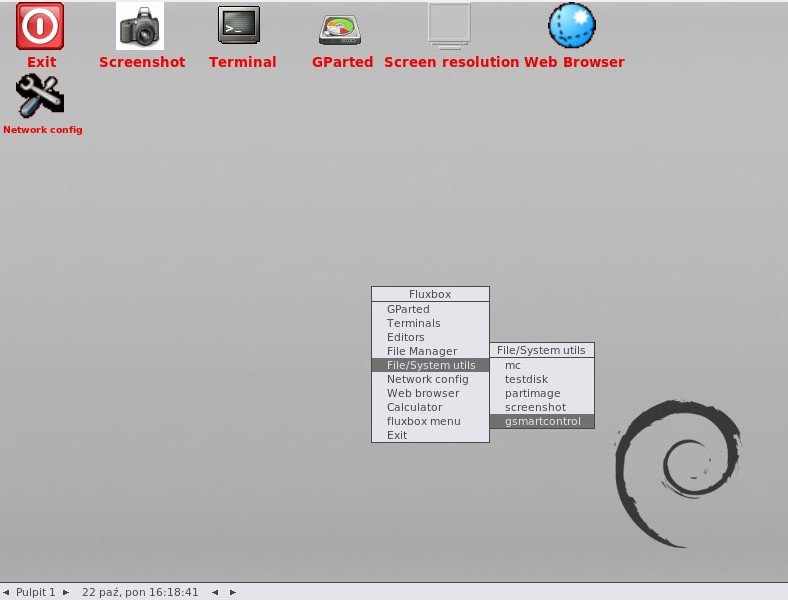Click the taskbar clock showing 16:18:41
The width and height of the screenshot is (788, 600).
click(x=140, y=592)
